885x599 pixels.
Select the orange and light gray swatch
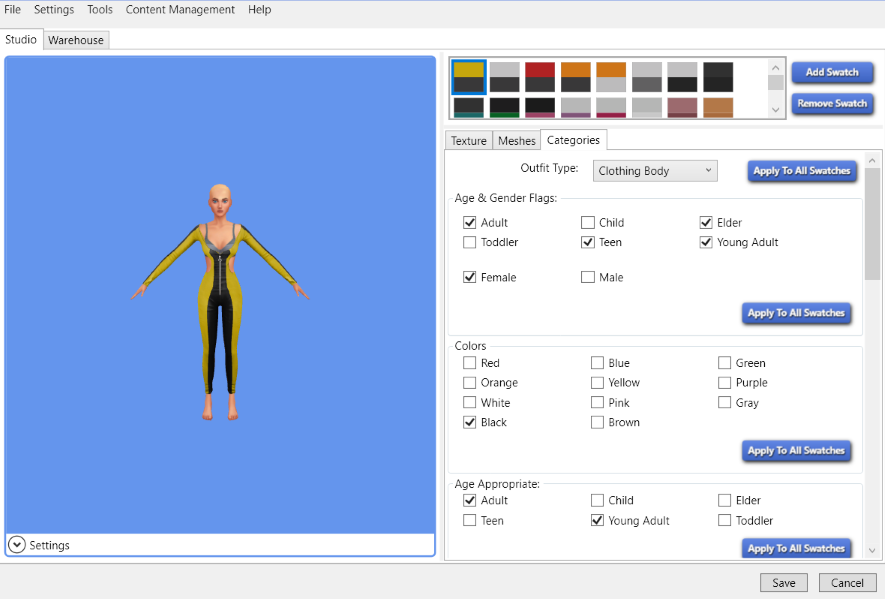[x=611, y=77]
